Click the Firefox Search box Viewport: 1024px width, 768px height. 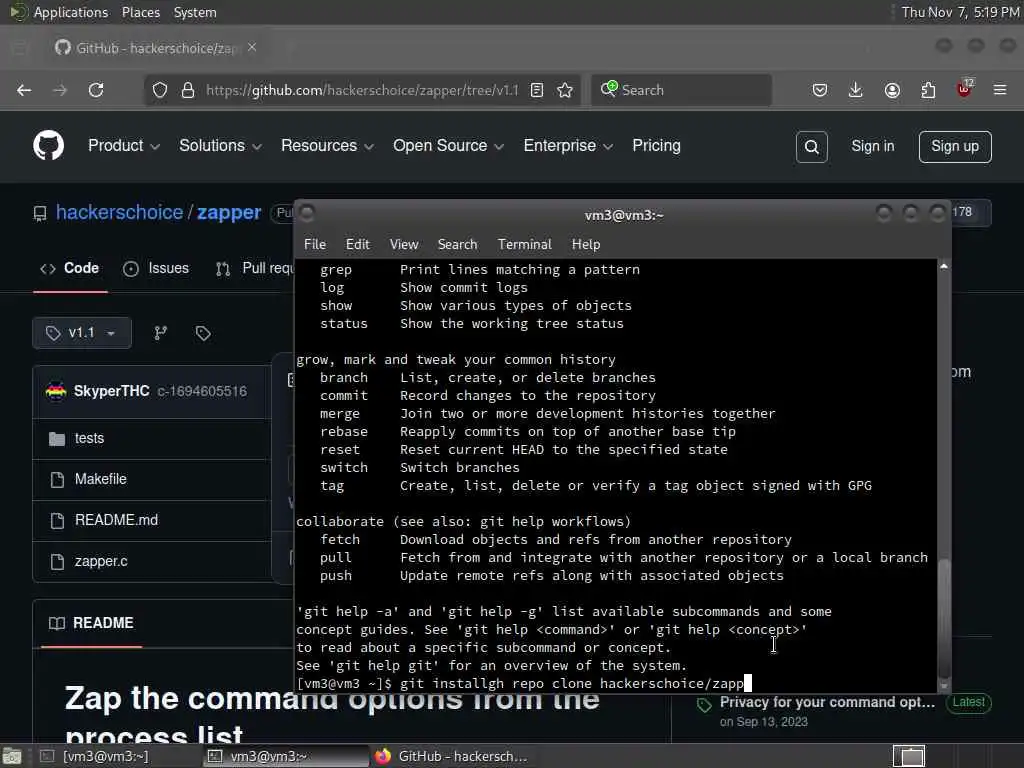tap(681, 90)
